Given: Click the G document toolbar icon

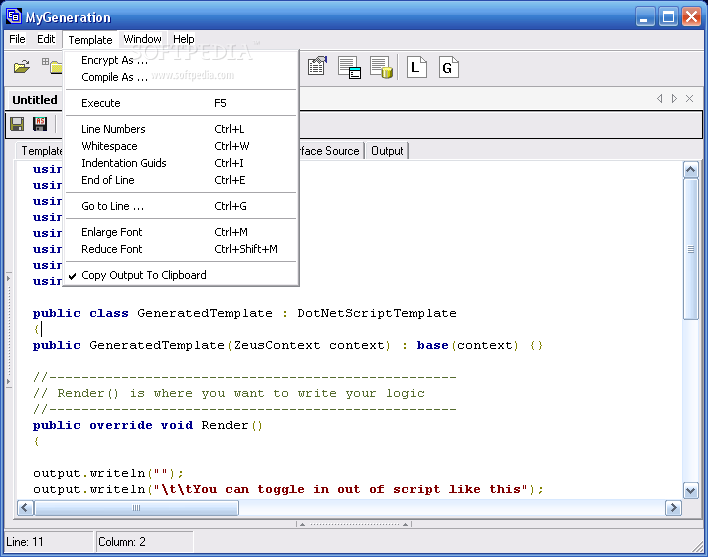Looking at the screenshot, I should (448, 67).
